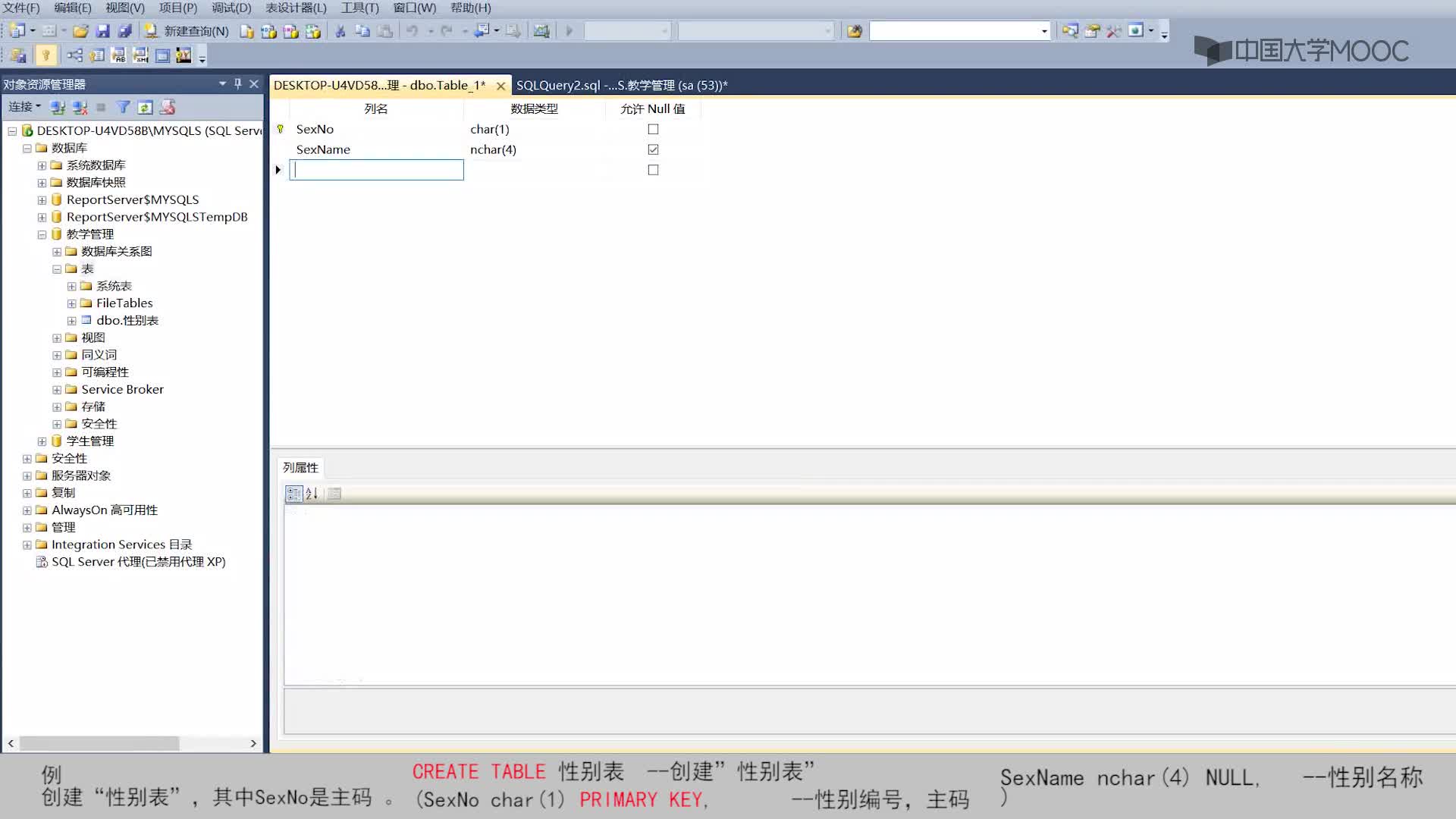The height and width of the screenshot is (819, 1456).
Task: Click the char(1) data type cell
Action: (535, 129)
